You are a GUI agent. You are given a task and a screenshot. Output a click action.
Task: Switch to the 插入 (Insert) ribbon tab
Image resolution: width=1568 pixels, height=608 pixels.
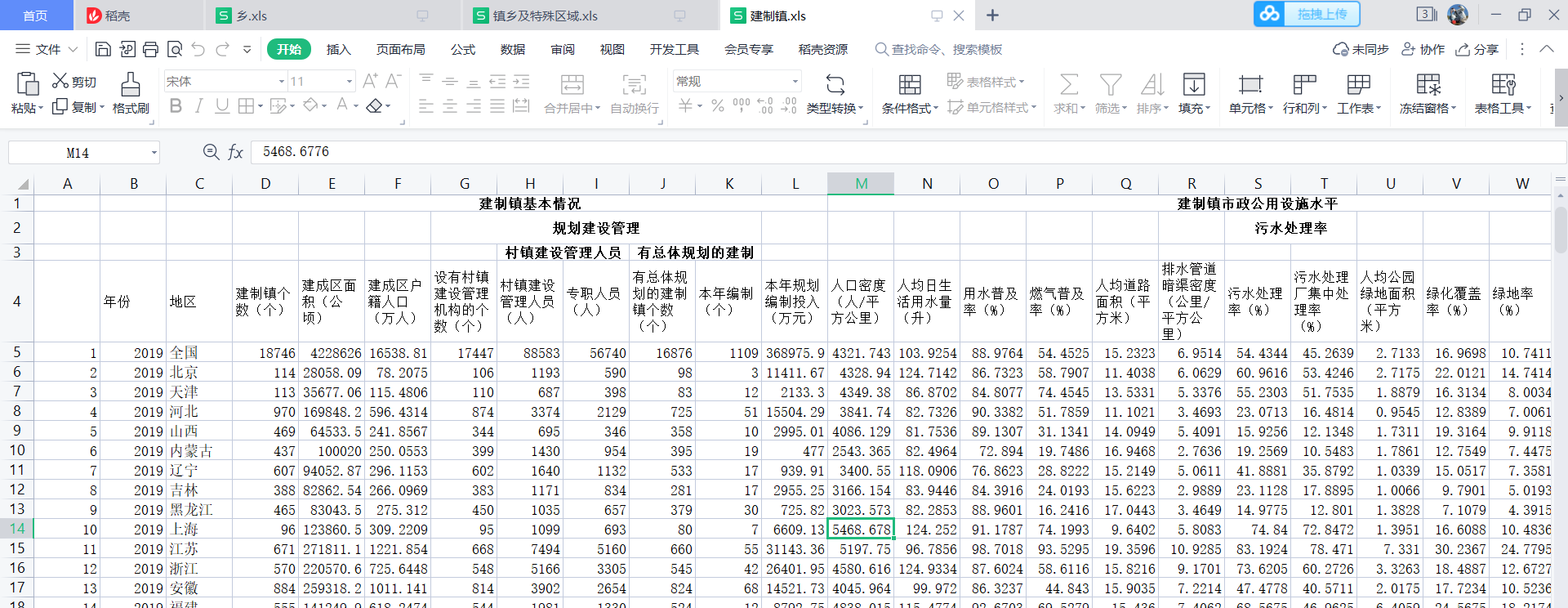pyautogui.click(x=338, y=49)
